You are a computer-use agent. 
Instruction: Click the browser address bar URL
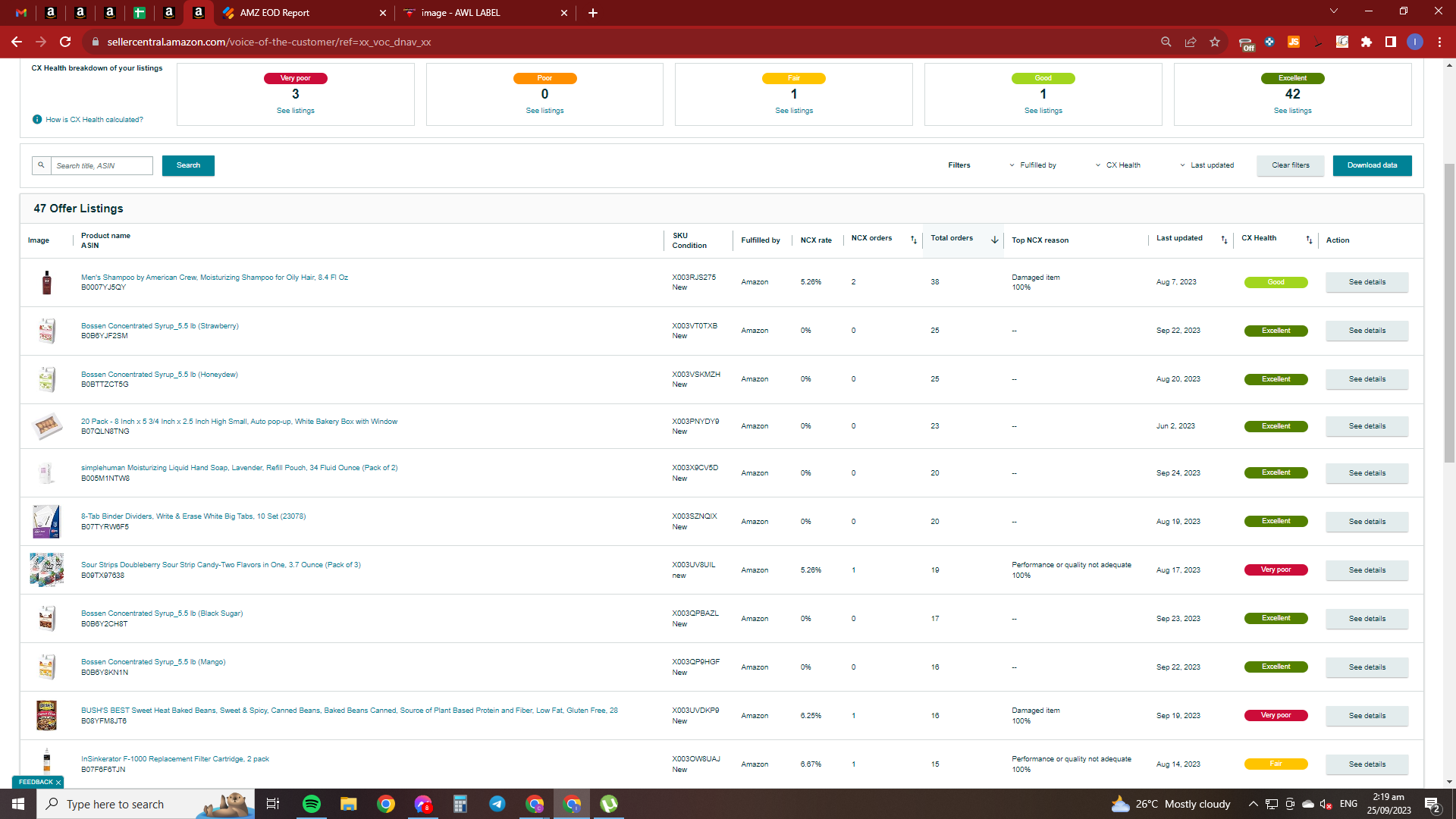coord(269,42)
